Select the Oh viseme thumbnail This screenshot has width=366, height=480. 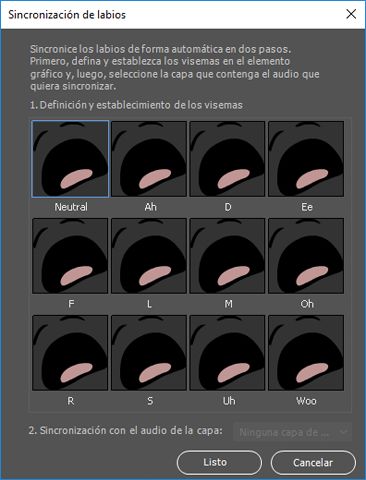(x=306, y=256)
